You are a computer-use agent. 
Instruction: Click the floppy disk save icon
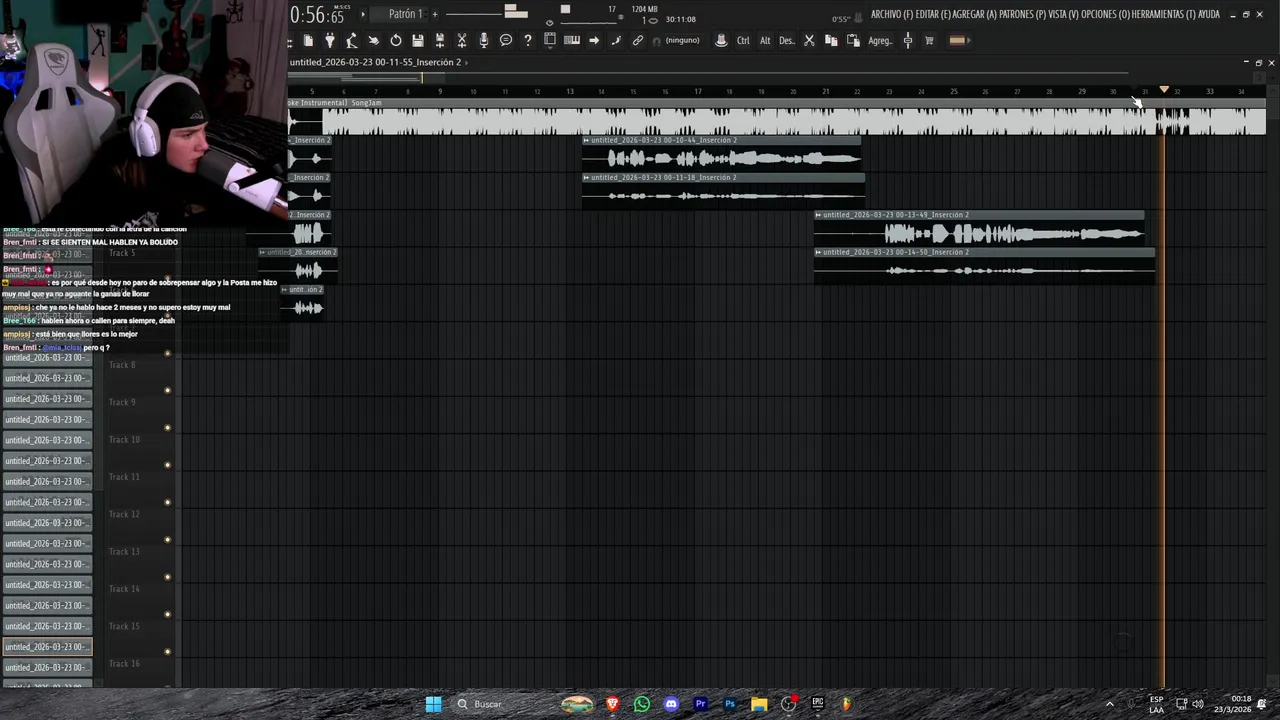(418, 40)
